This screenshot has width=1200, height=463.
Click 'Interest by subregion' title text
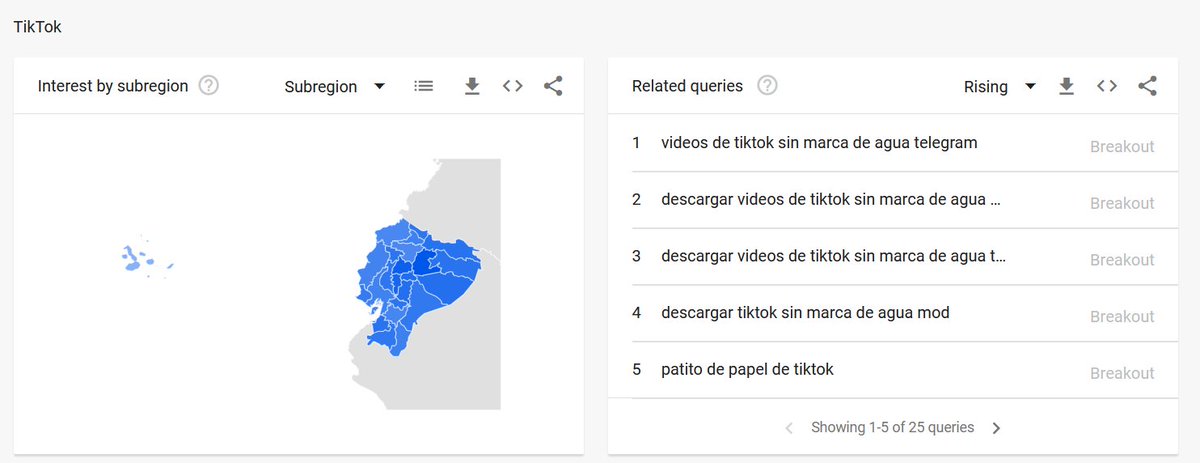[x=113, y=86]
